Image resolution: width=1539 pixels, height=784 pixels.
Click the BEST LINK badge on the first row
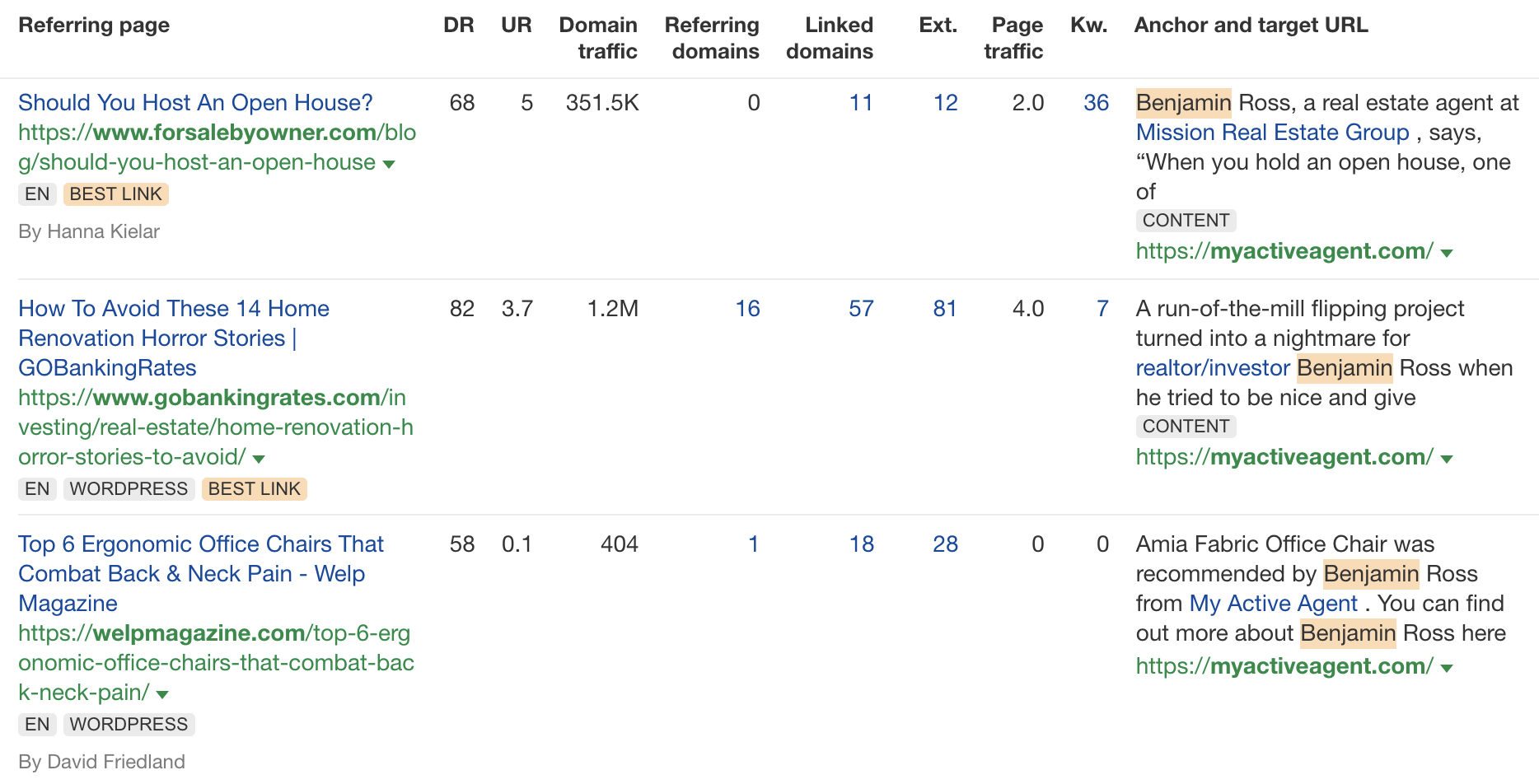pos(115,194)
